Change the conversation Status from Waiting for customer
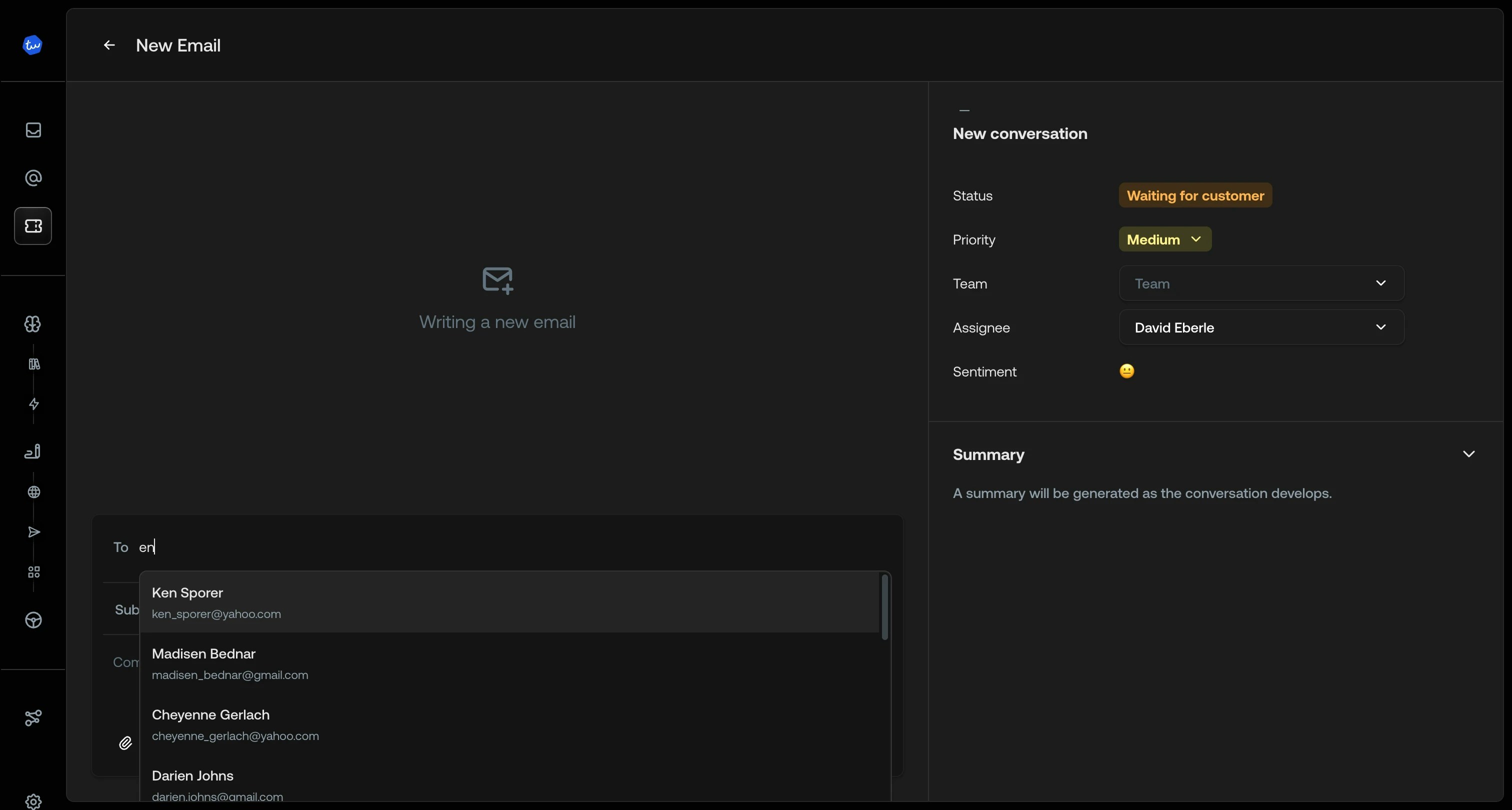This screenshot has height=810, width=1512. (1194, 195)
